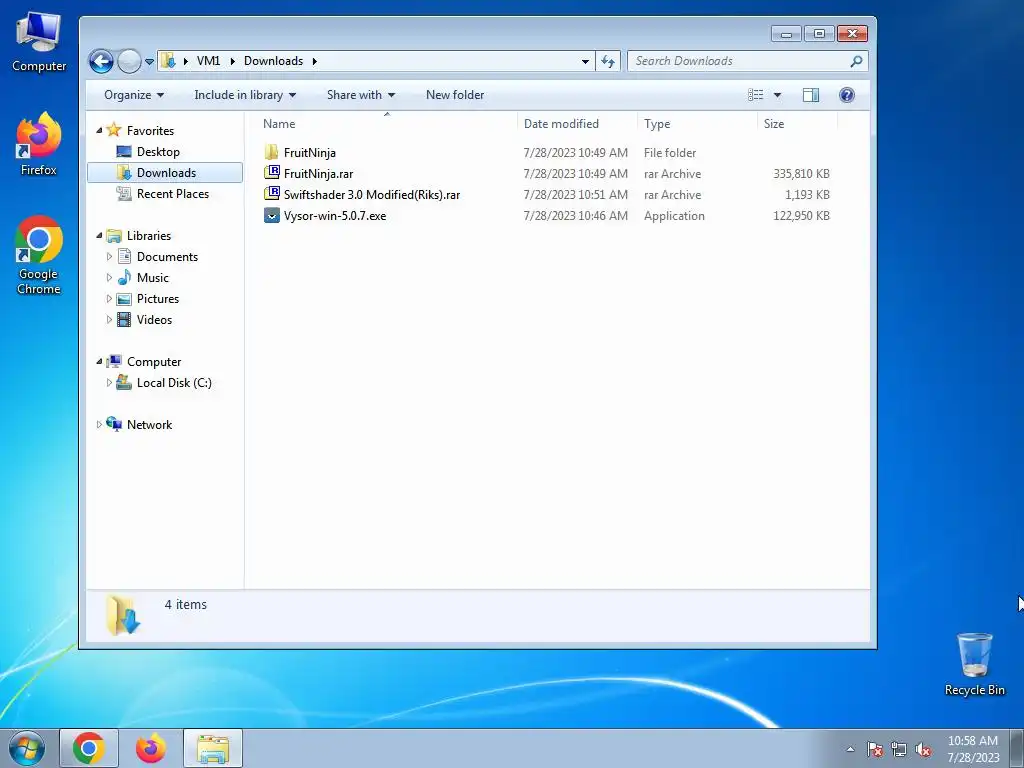Viewport: 1024px width, 768px height.
Task: Toggle the preview pane button
Action: tap(810, 95)
